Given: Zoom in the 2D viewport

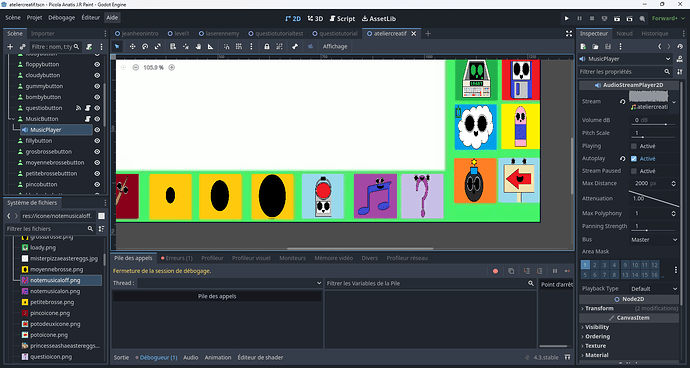Looking at the screenshot, I should (x=172, y=67).
